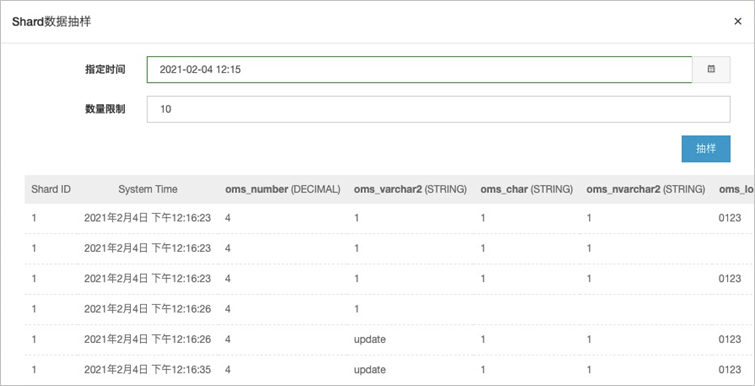755x386 pixels.
Task: Click the oms_varchar2 (STRING) column header
Action: 410,190
